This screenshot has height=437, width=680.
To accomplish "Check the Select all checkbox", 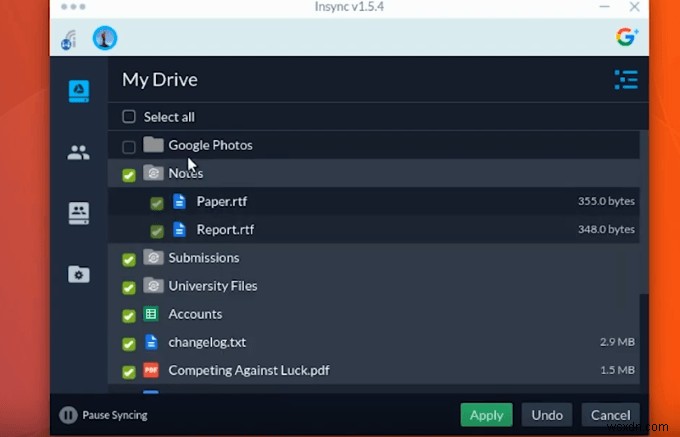I will point(129,117).
